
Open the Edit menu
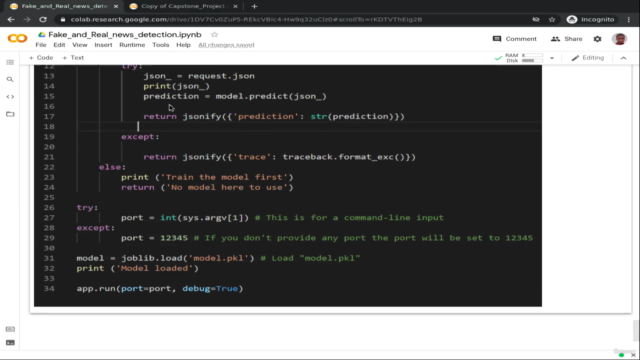(59, 45)
